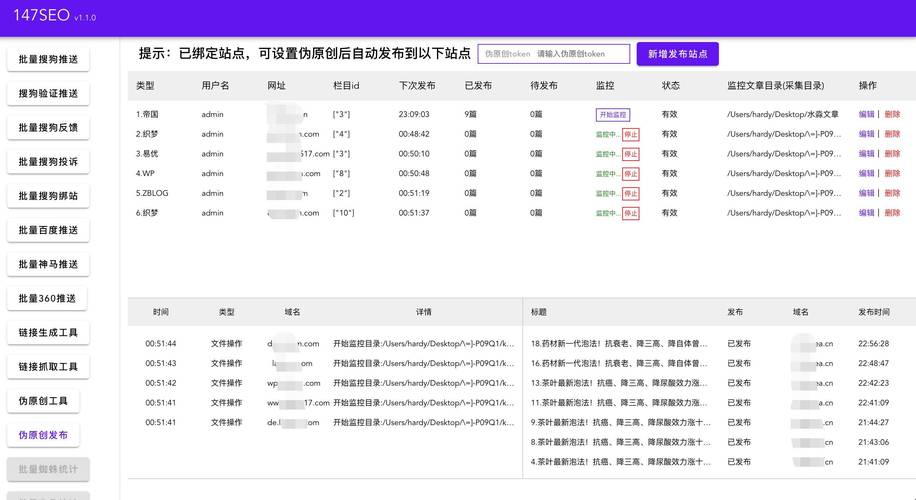Go to 批量百度推送 page
The image size is (916, 500).
(x=48, y=230)
